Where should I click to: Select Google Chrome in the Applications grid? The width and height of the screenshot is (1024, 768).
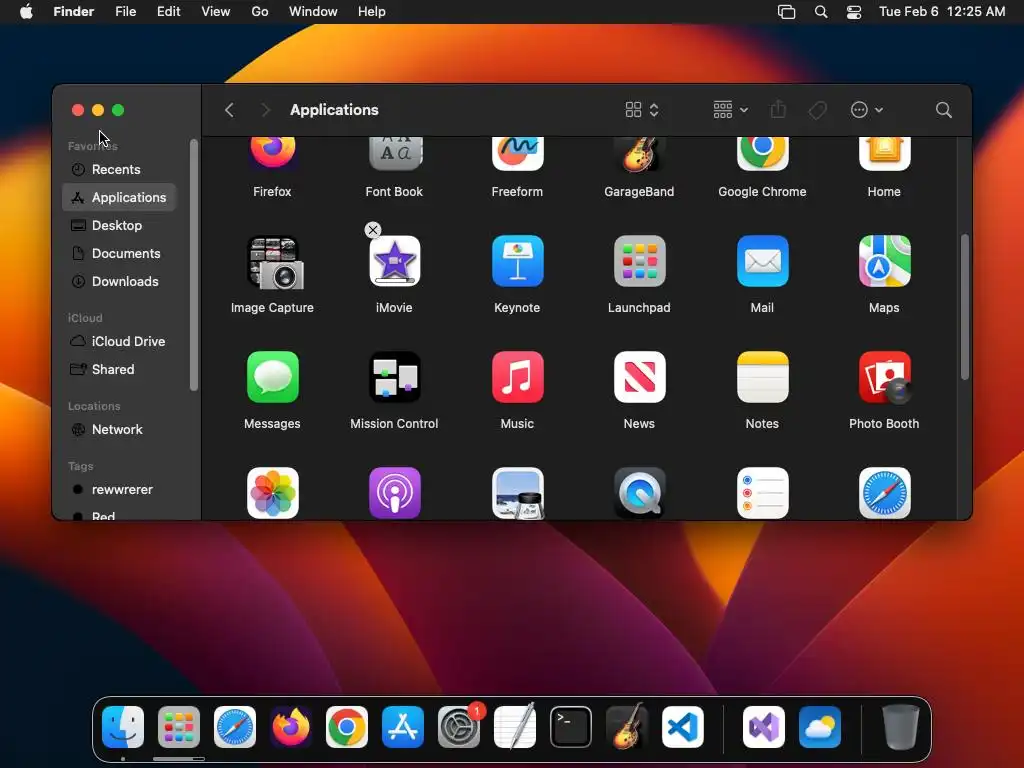762,153
